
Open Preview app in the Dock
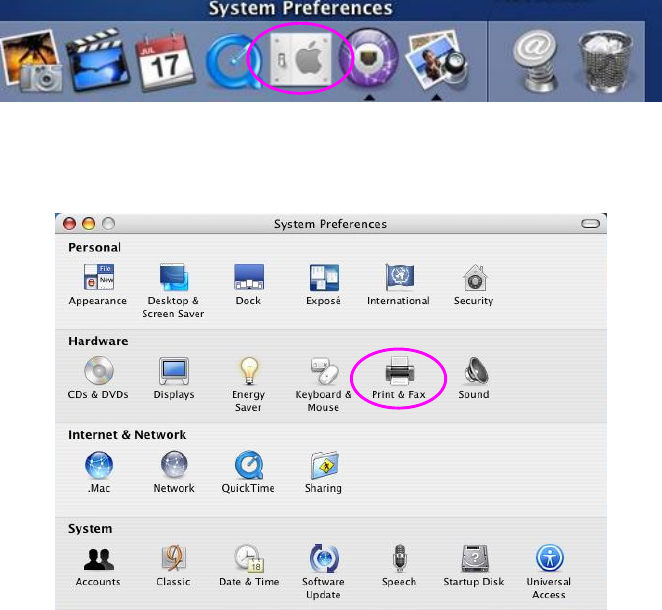pos(437,60)
